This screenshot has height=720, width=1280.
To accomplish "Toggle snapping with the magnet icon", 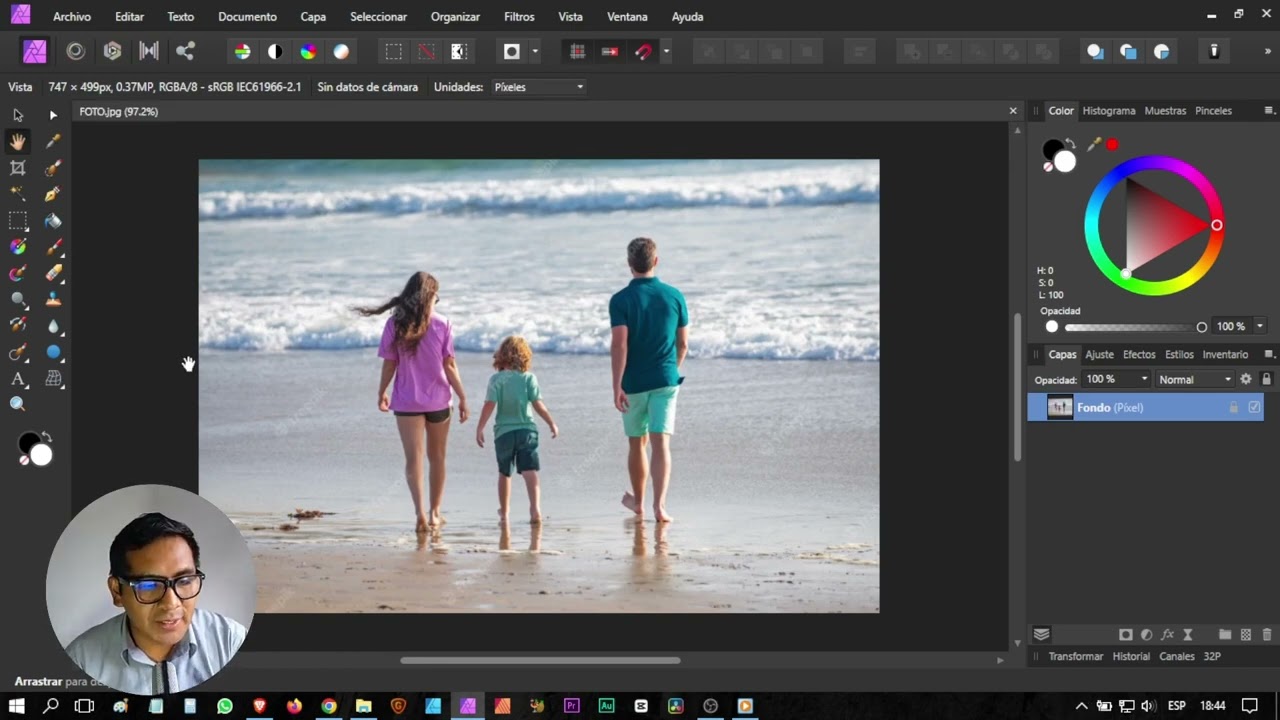I will click(643, 52).
